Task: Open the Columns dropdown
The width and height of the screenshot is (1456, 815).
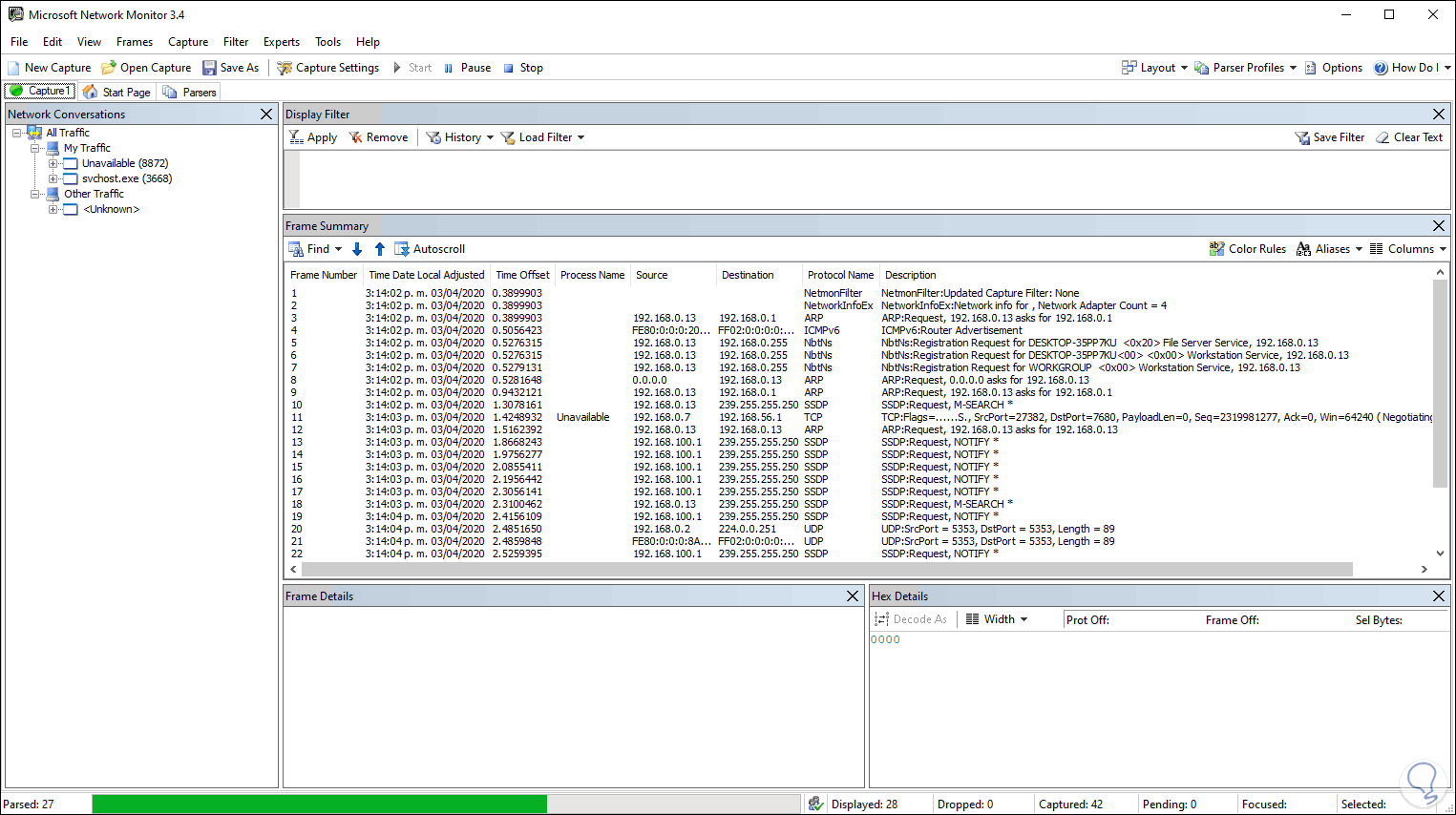Action: [x=1408, y=249]
